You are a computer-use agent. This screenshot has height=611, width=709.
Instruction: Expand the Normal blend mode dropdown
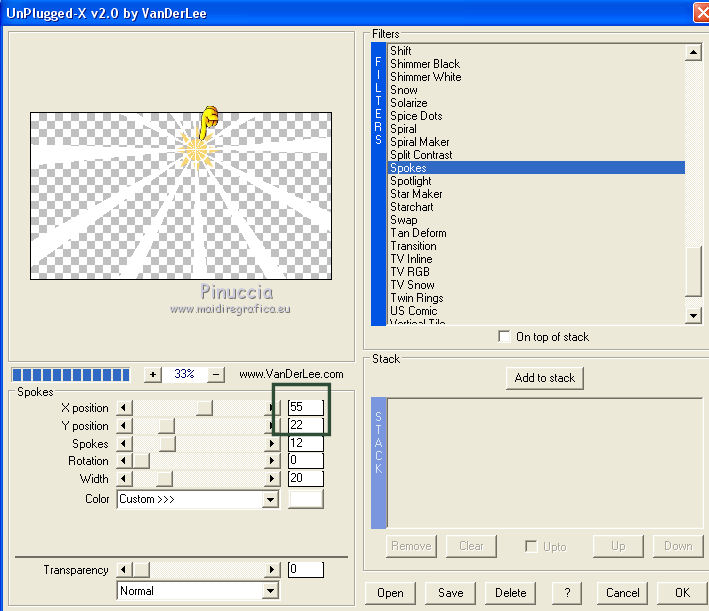[270, 591]
